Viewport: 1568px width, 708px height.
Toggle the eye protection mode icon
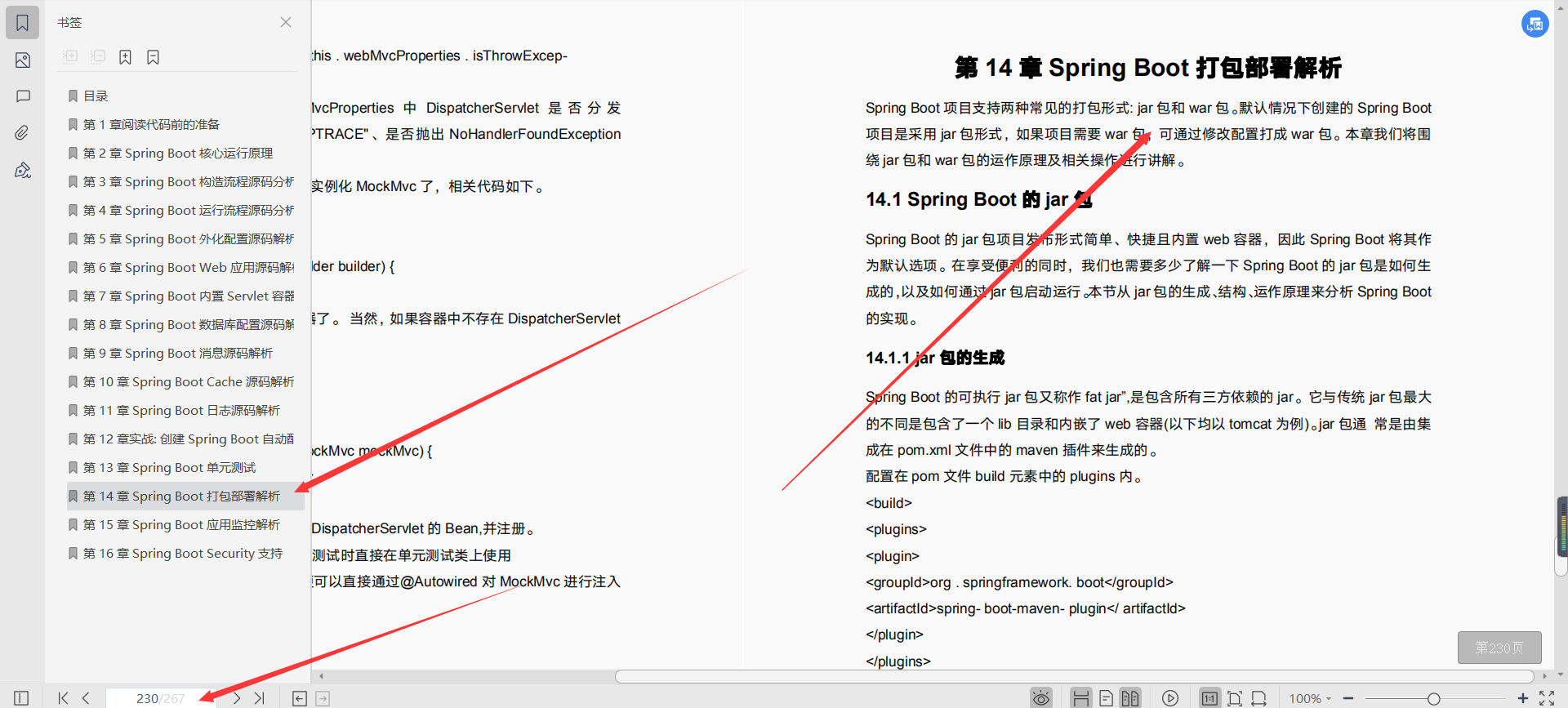[x=1041, y=698]
